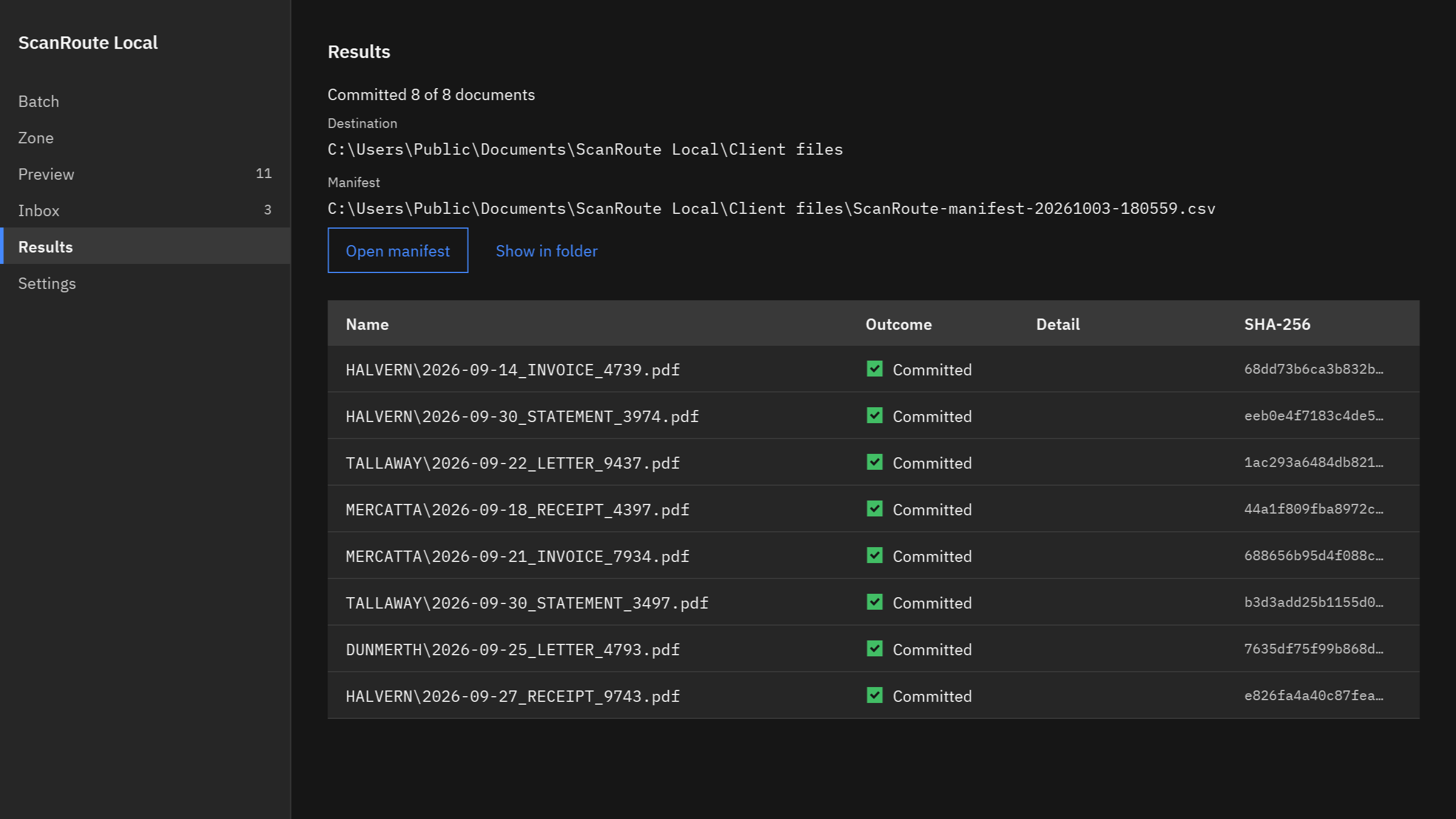Viewport: 1456px width, 819px height.
Task: Click hash 1ac293a6484db821…
Action: pyautogui.click(x=1314, y=462)
